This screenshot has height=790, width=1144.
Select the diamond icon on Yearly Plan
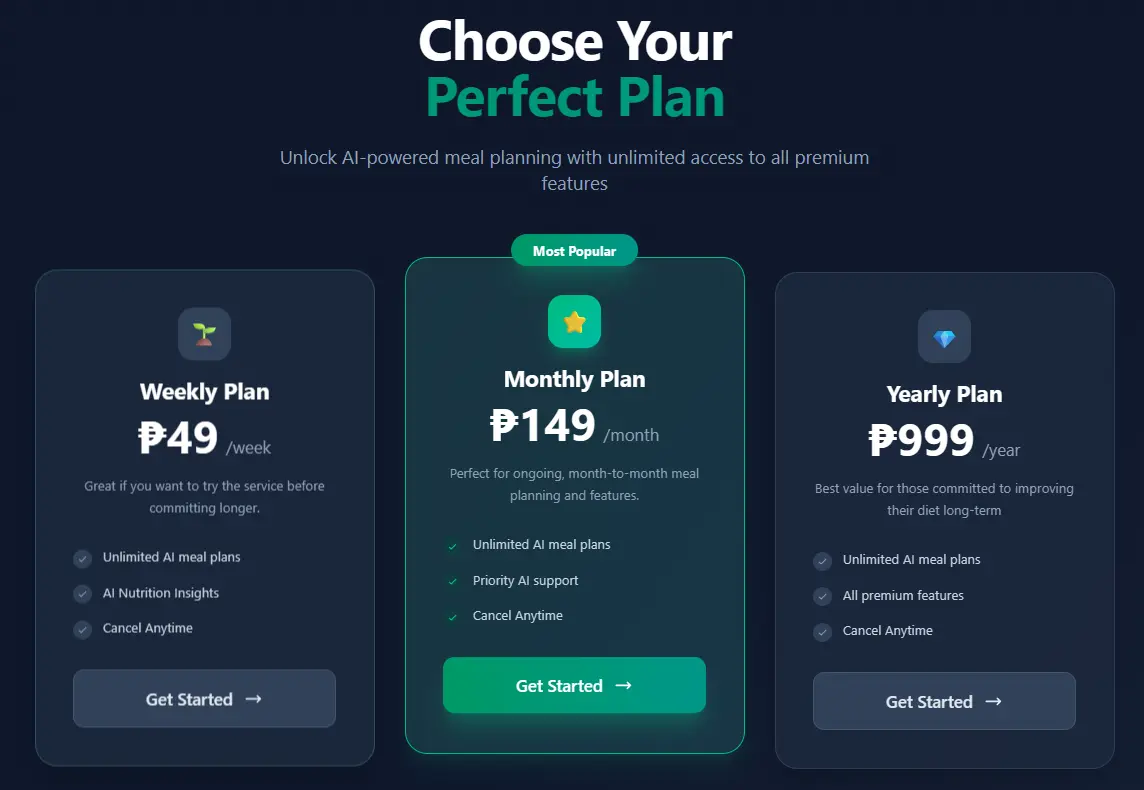pyautogui.click(x=943, y=337)
